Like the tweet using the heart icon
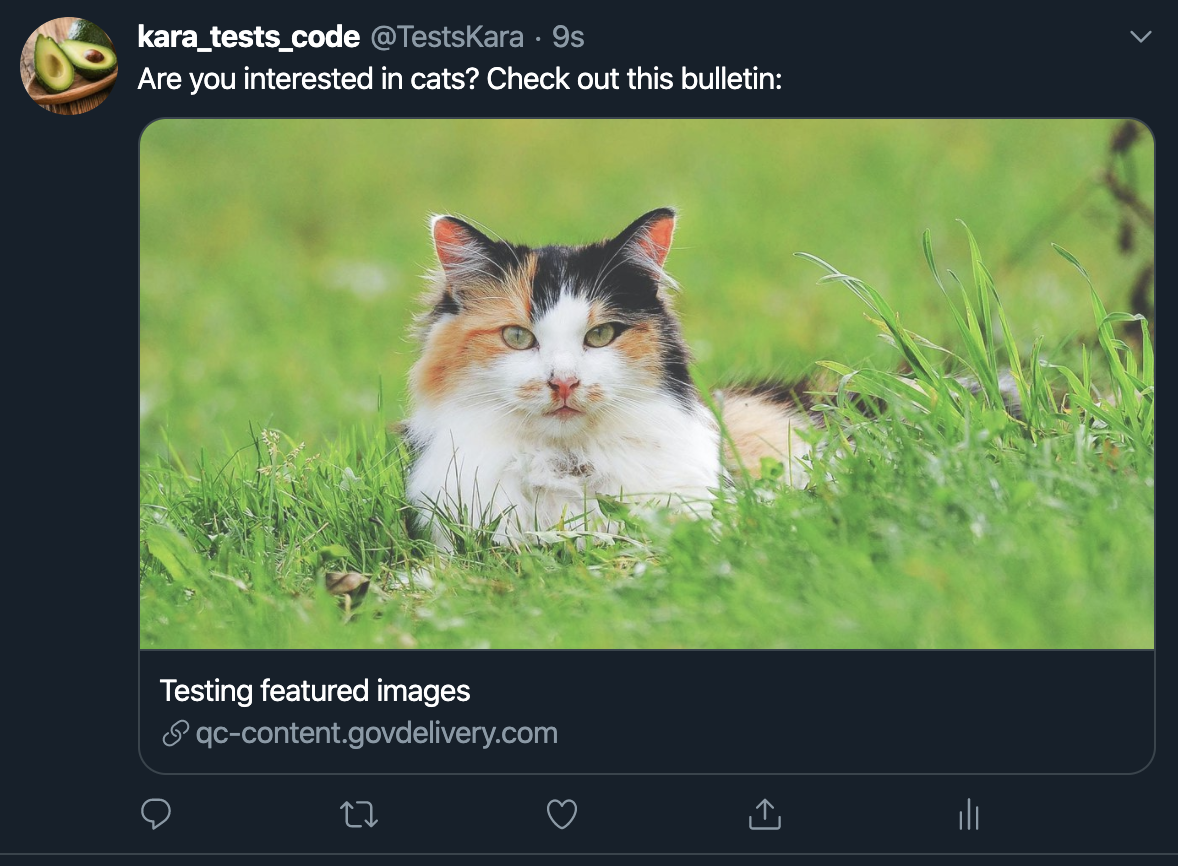1178x866 pixels. (x=561, y=815)
